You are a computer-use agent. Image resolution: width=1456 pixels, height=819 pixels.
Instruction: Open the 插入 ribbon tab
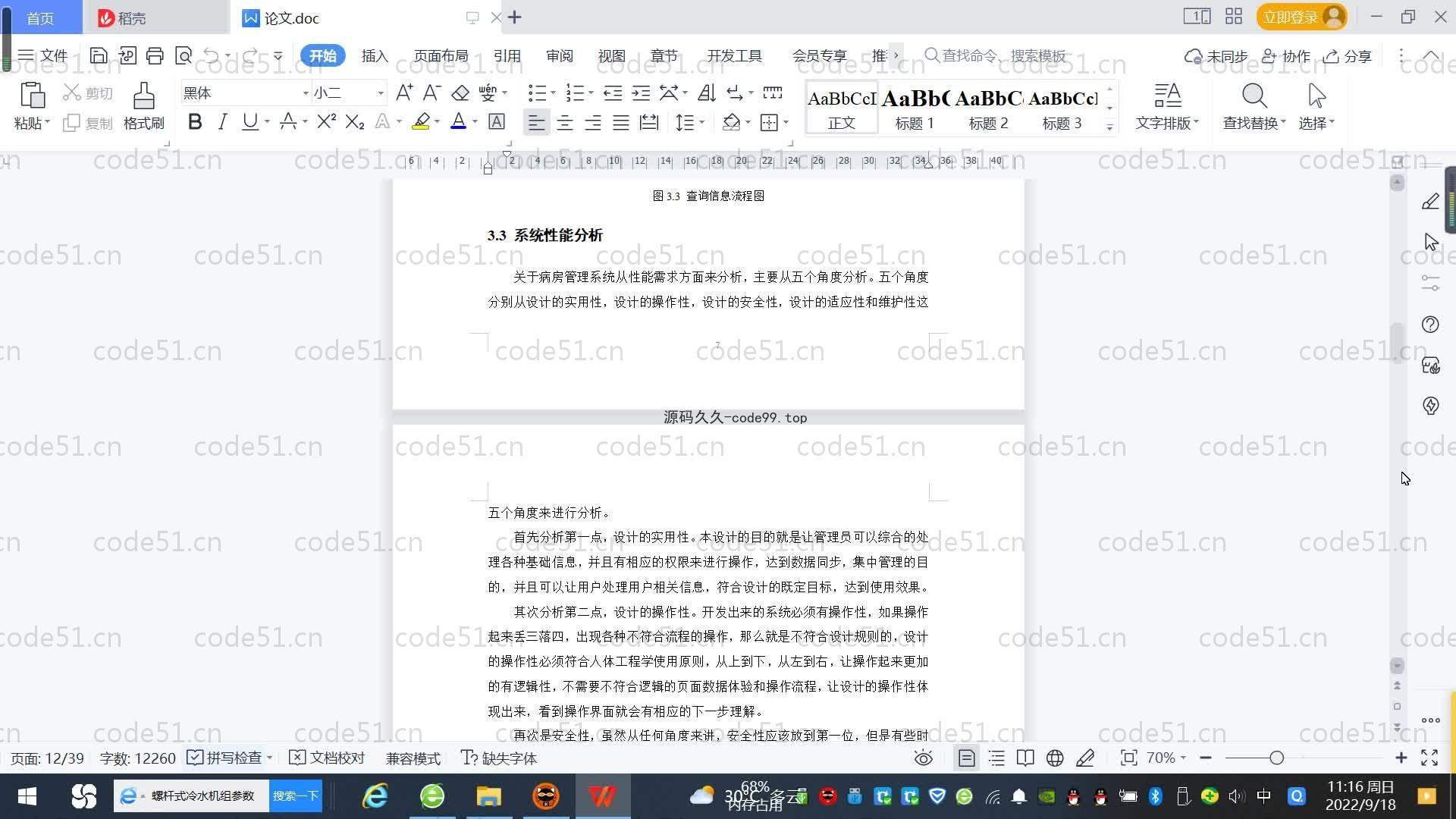pos(375,56)
